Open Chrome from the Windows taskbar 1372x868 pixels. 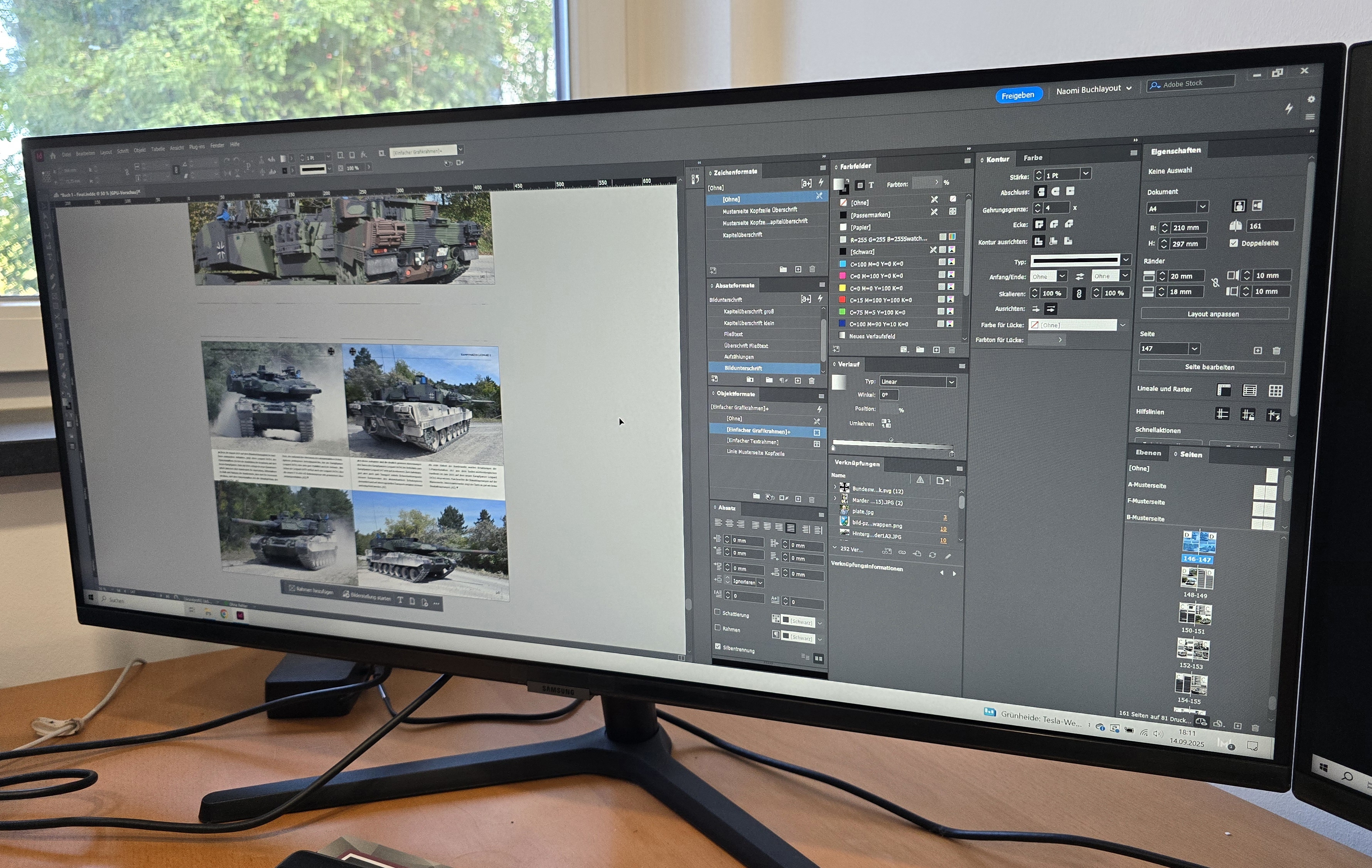[x=224, y=614]
